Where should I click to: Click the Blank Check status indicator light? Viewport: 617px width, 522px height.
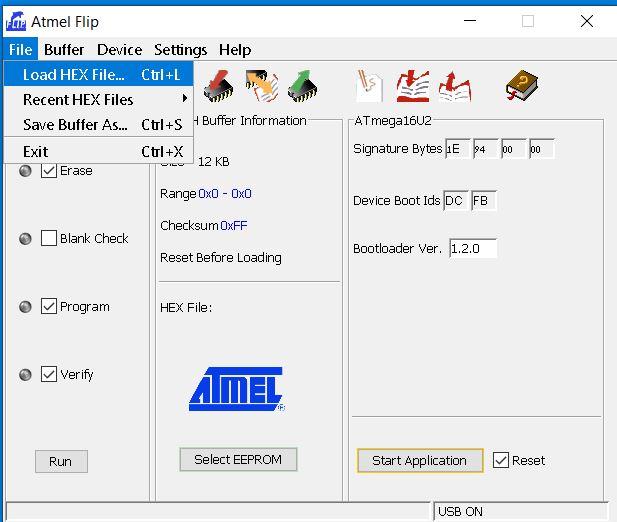[x=25, y=238]
